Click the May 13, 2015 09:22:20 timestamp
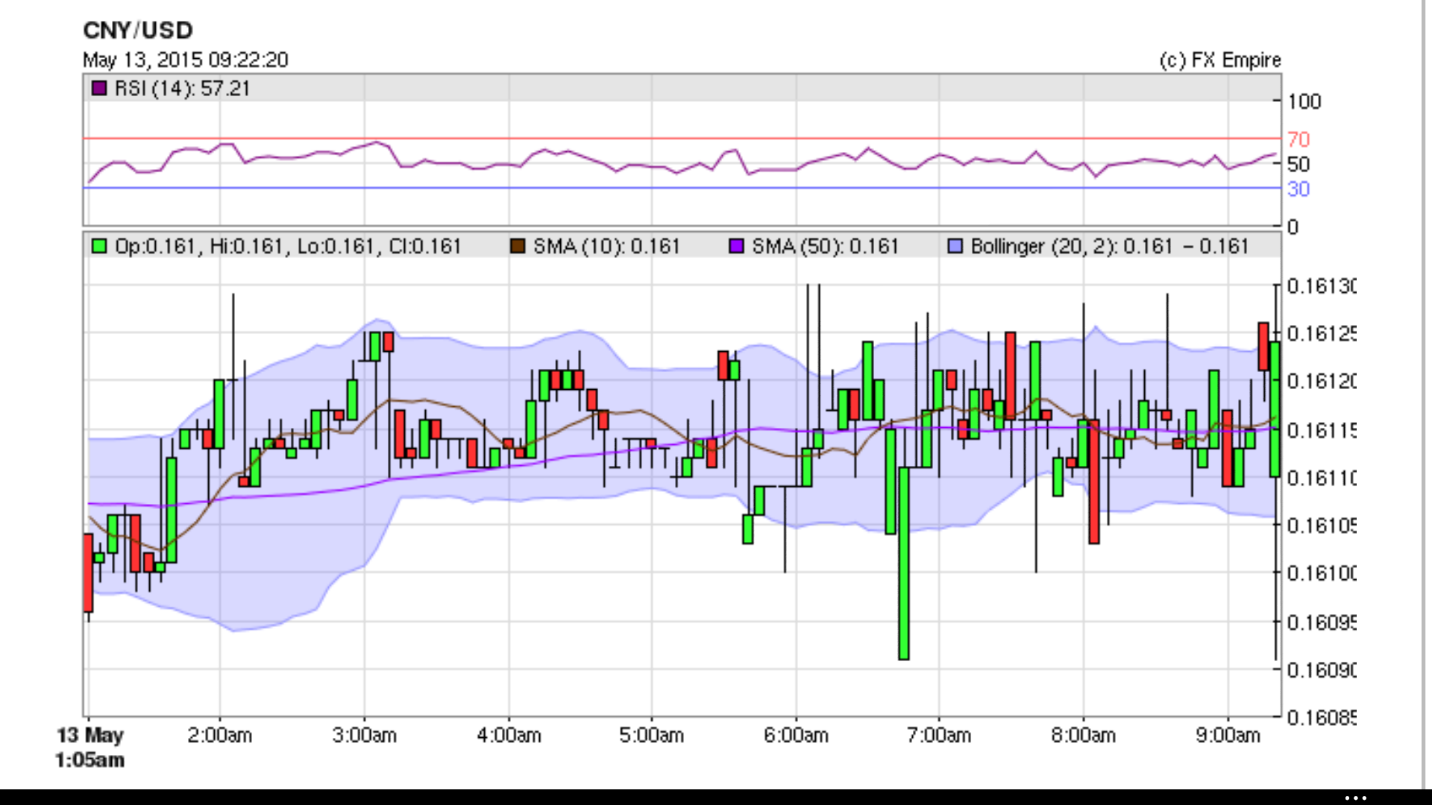The width and height of the screenshot is (1432, 805). (x=185, y=60)
